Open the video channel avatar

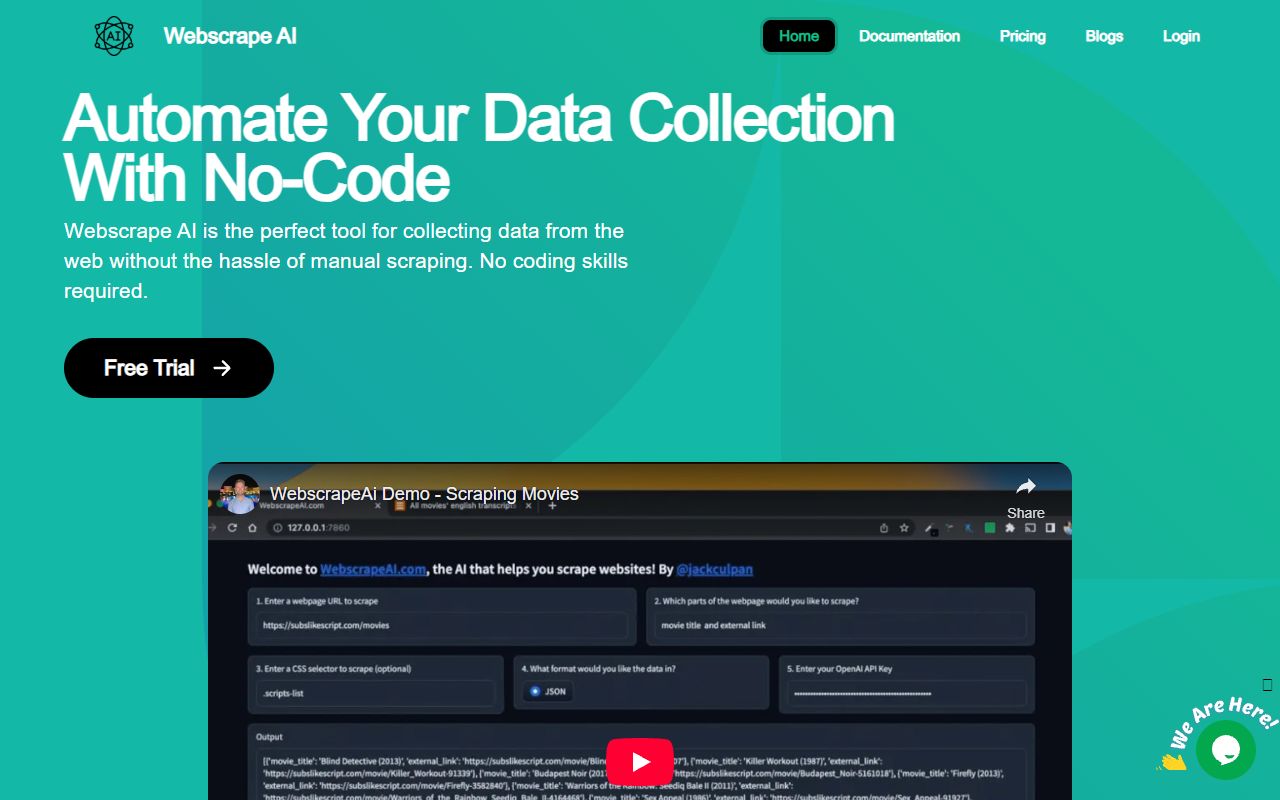click(239, 494)
